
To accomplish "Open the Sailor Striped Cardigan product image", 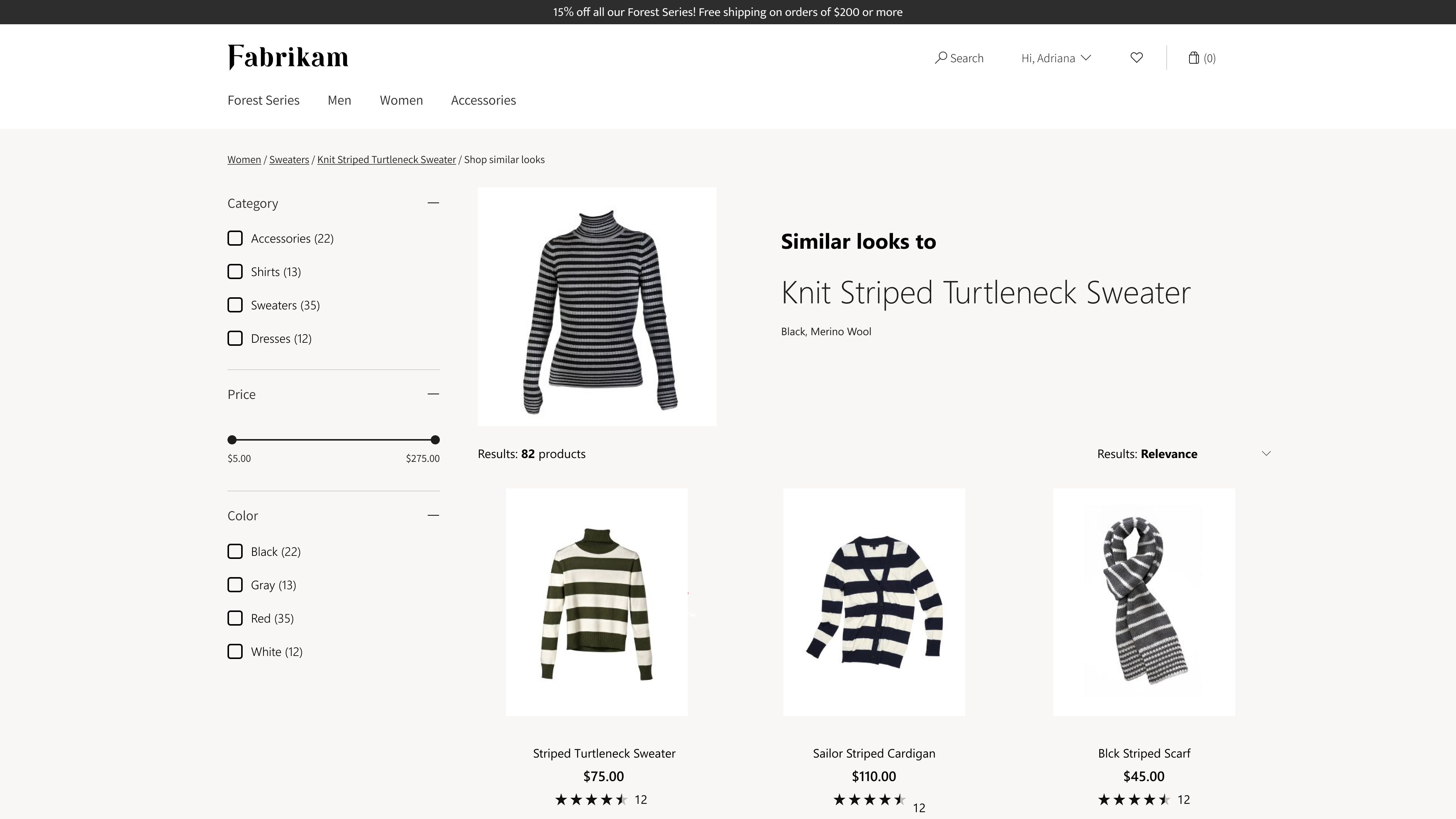I will (874, 602).
